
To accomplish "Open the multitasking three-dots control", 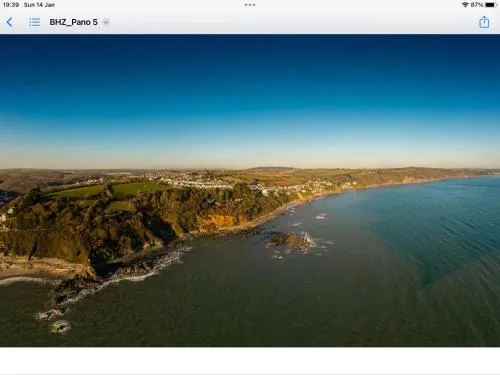I will [x=250, y=5].
